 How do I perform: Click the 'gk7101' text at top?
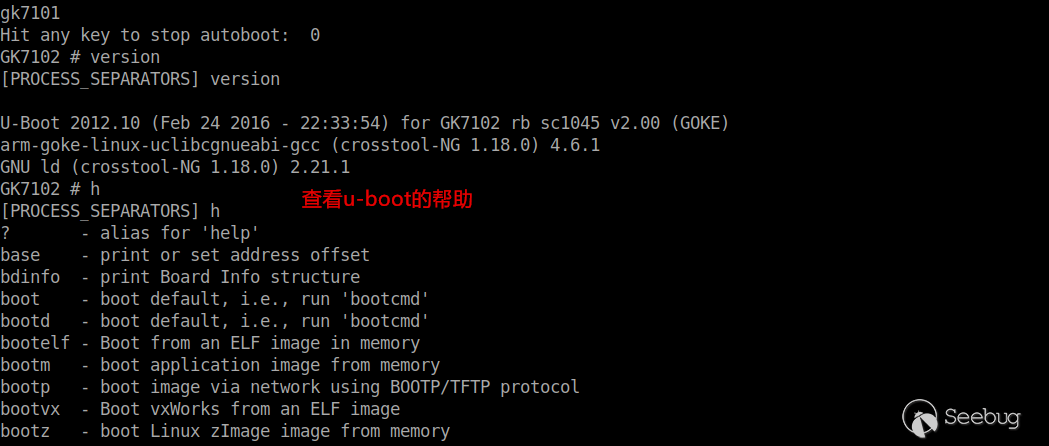pos(30,13)
